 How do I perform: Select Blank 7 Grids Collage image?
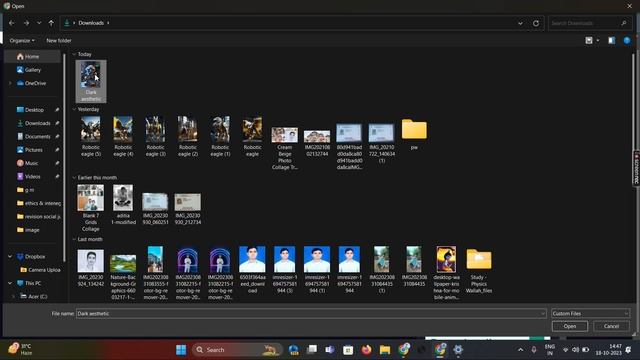click(91, 208)
